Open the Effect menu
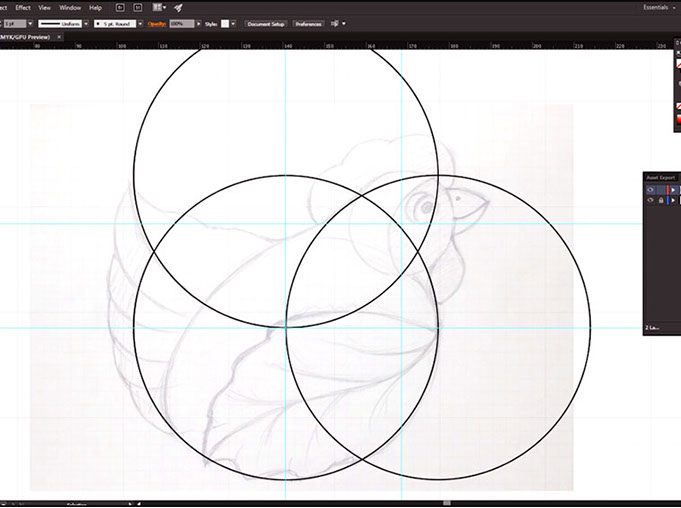 coord(23,7)
